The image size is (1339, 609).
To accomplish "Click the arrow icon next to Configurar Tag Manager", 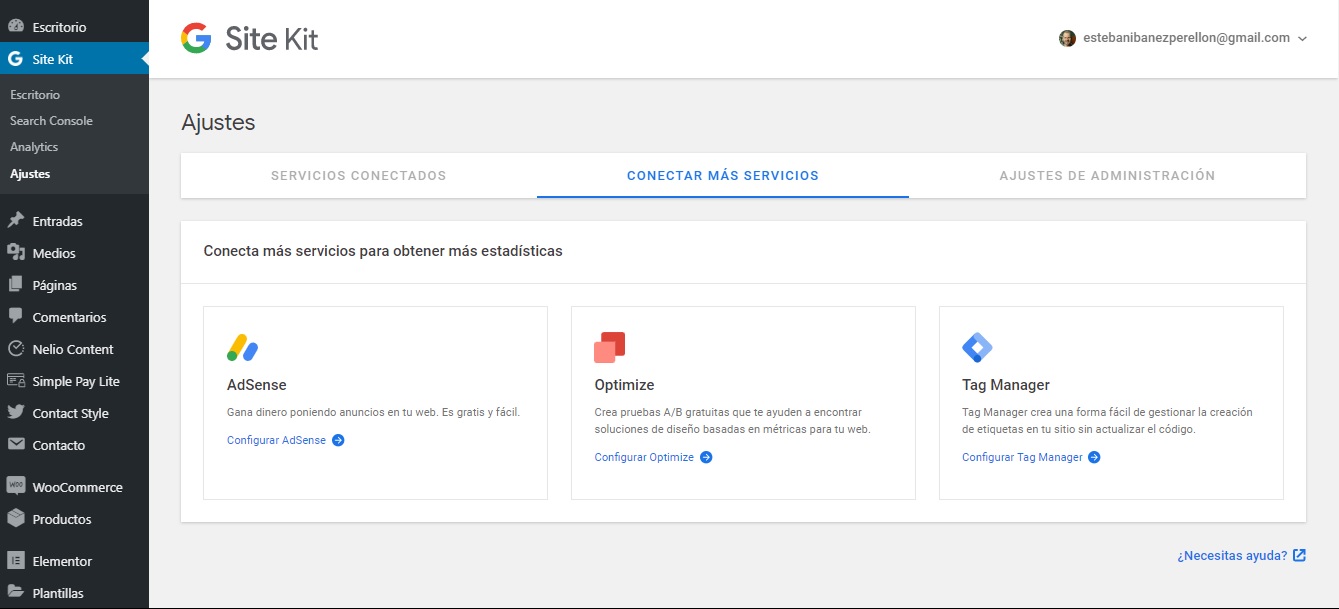I will [x=1094, y=457].
